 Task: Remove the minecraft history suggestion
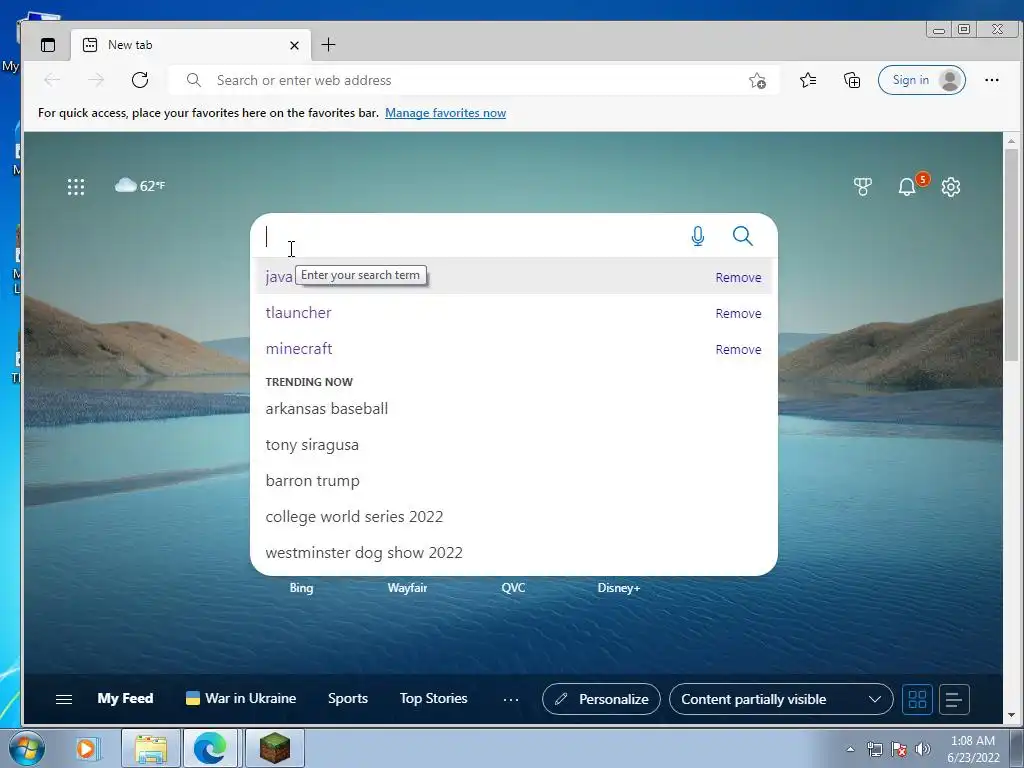pos(738,349)
